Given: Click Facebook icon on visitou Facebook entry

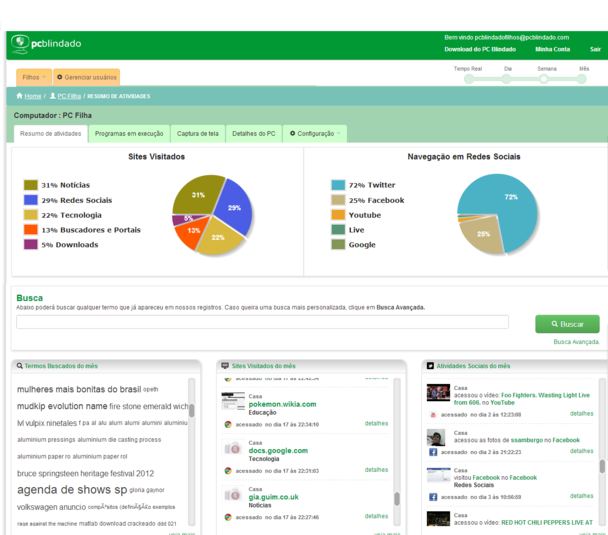Looking at the screenshot, I should click(x=433, y=497).
